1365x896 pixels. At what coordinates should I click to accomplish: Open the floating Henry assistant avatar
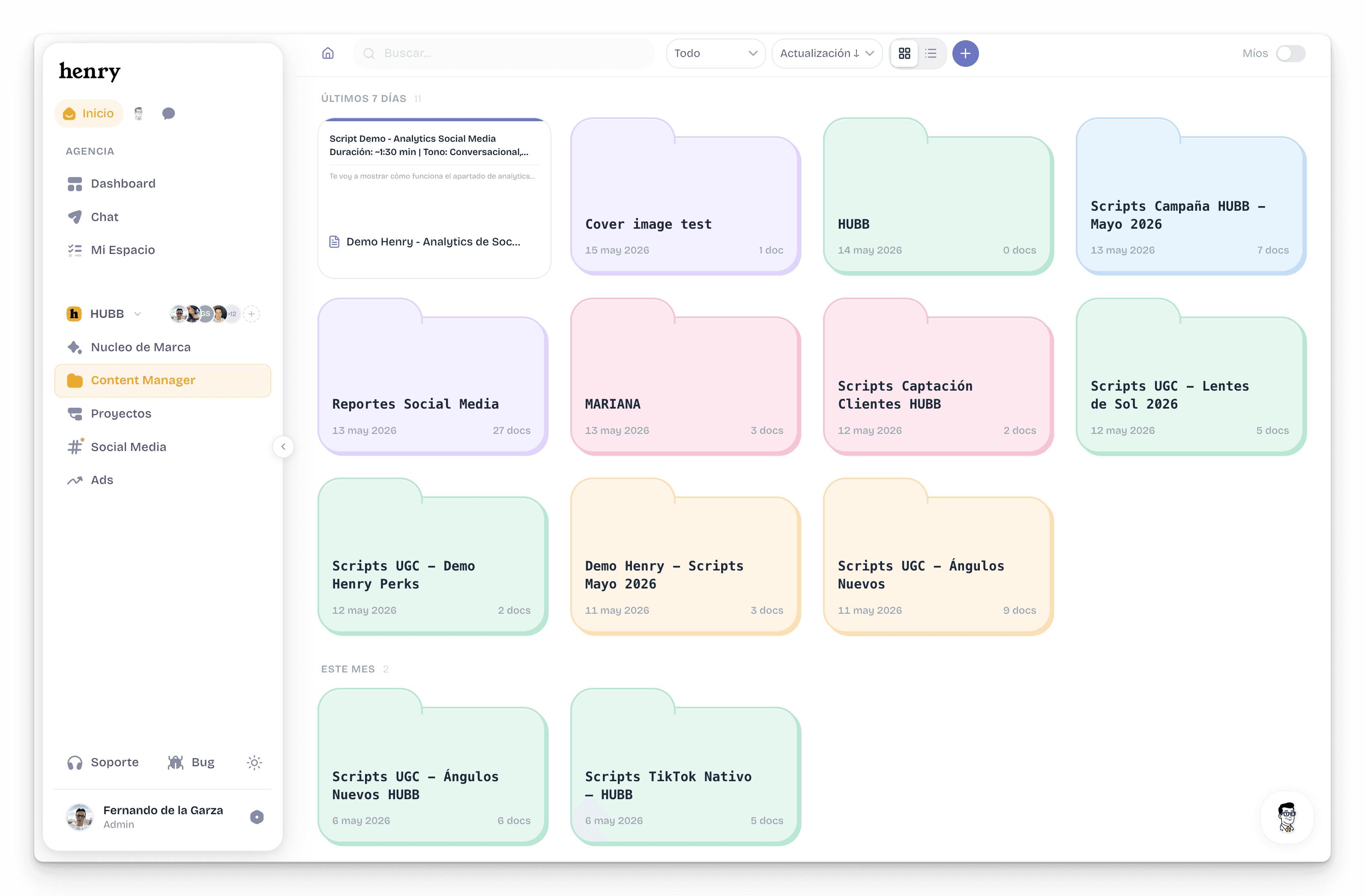(x=1287, y=817)
